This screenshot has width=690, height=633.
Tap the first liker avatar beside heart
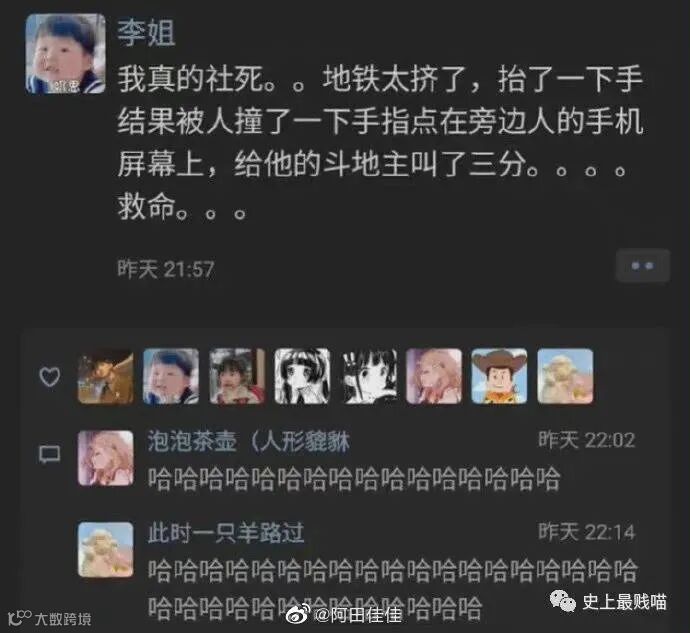(x=106, y=376)
